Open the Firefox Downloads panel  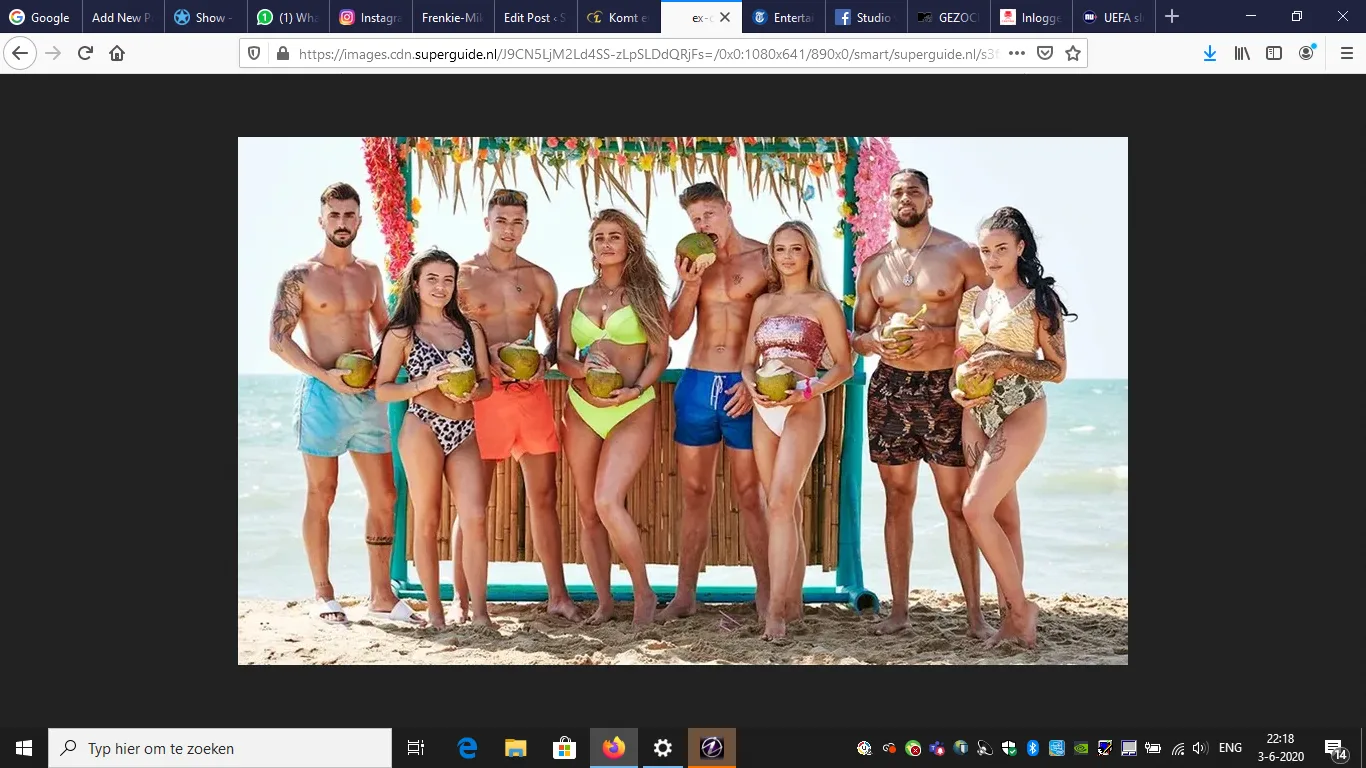[x=1210, y=52]
